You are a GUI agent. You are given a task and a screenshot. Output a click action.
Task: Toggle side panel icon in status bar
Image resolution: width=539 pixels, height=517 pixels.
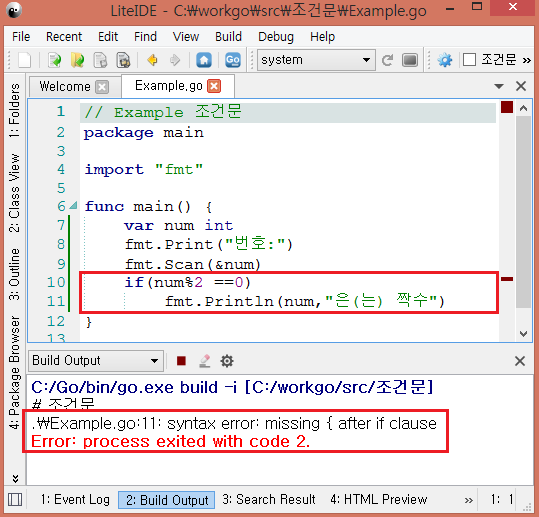(x=15, y=499)
